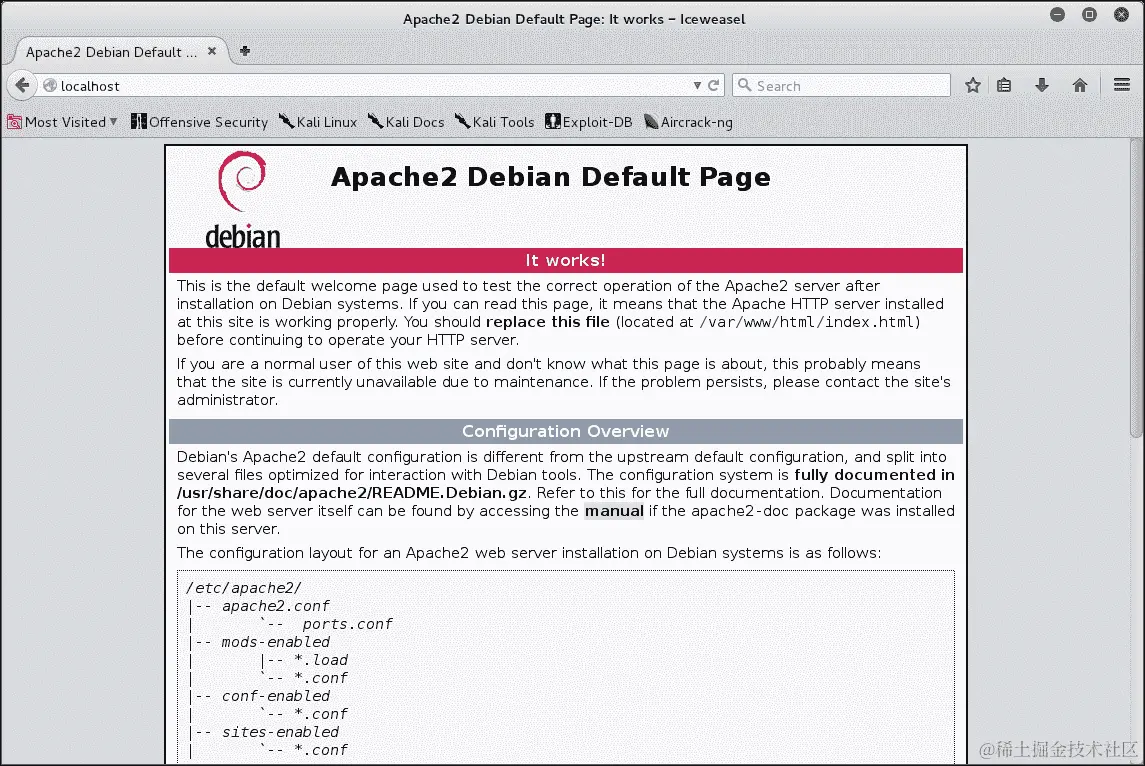Open the Most Visited bookmarks dropdown
This screenshot has height=766, width=1145.
(x=62, y=122)
